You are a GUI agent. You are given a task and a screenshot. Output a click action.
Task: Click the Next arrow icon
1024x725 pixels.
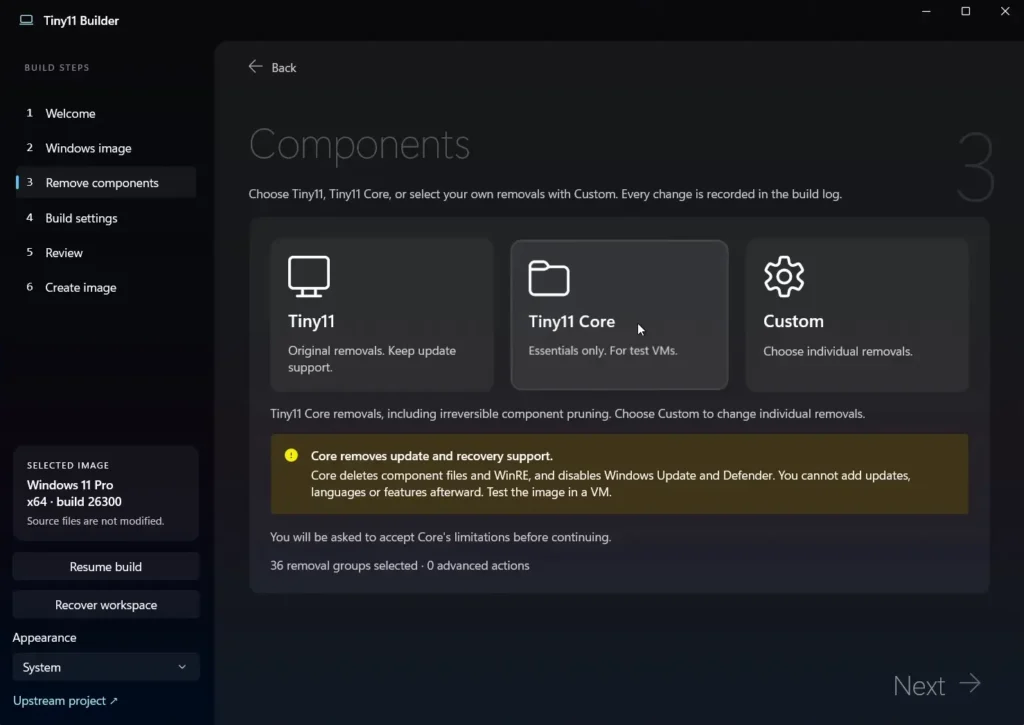(970, 684)
